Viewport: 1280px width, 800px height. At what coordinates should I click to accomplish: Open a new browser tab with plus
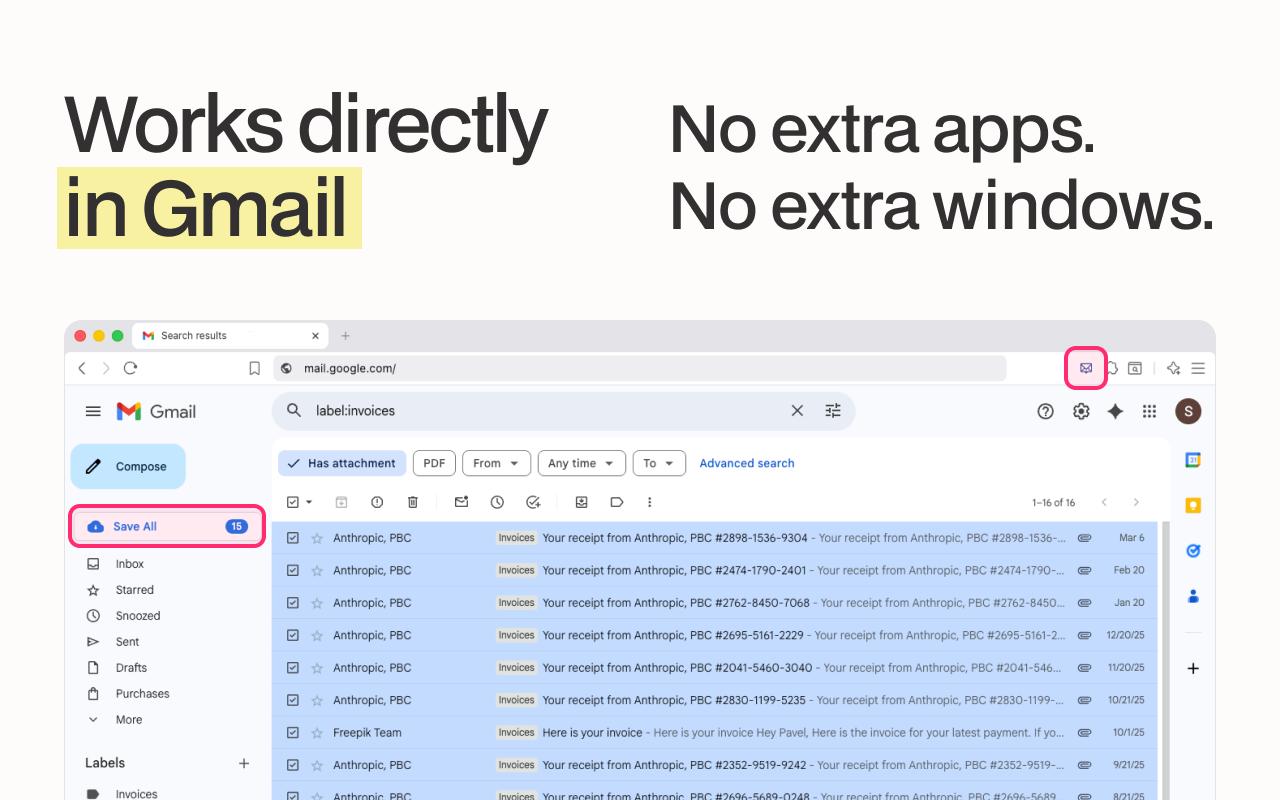click(346, 336)
